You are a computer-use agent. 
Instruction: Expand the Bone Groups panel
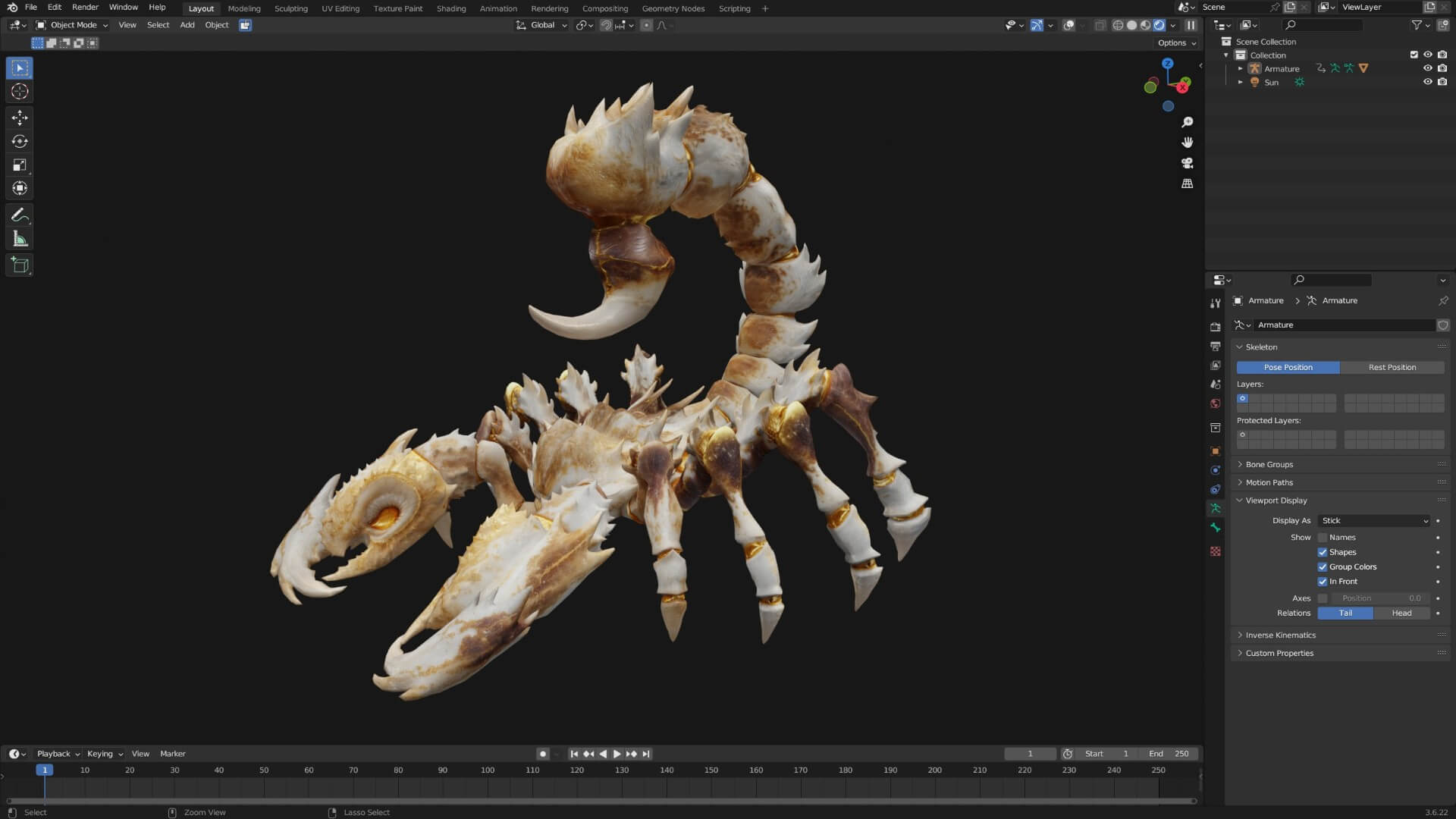(x=1269, y=465)
